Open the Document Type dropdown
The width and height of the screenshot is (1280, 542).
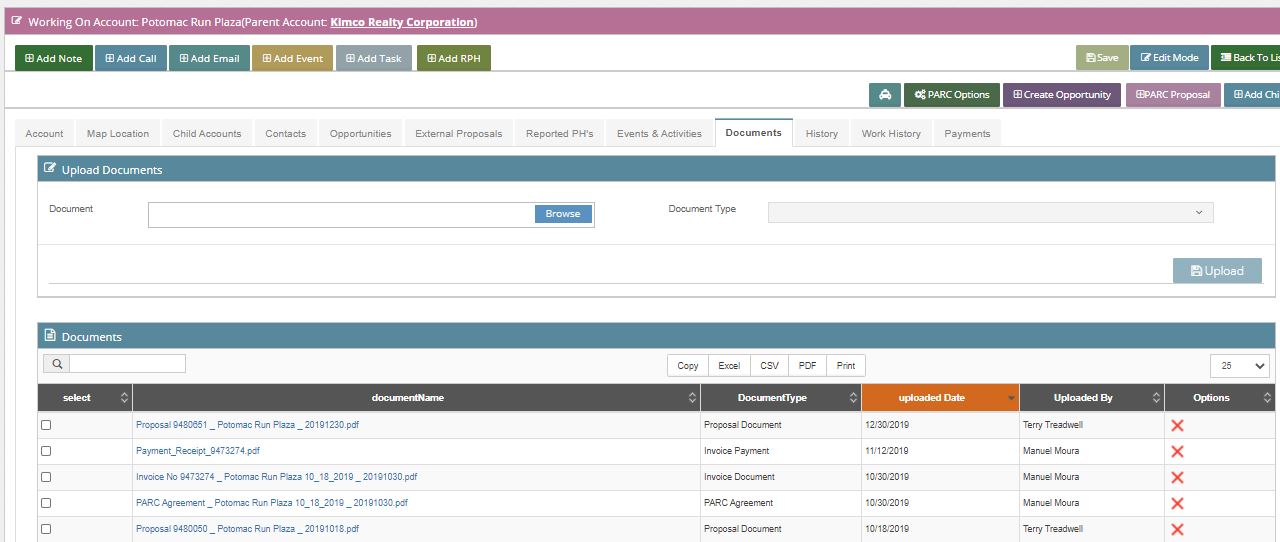990,212
